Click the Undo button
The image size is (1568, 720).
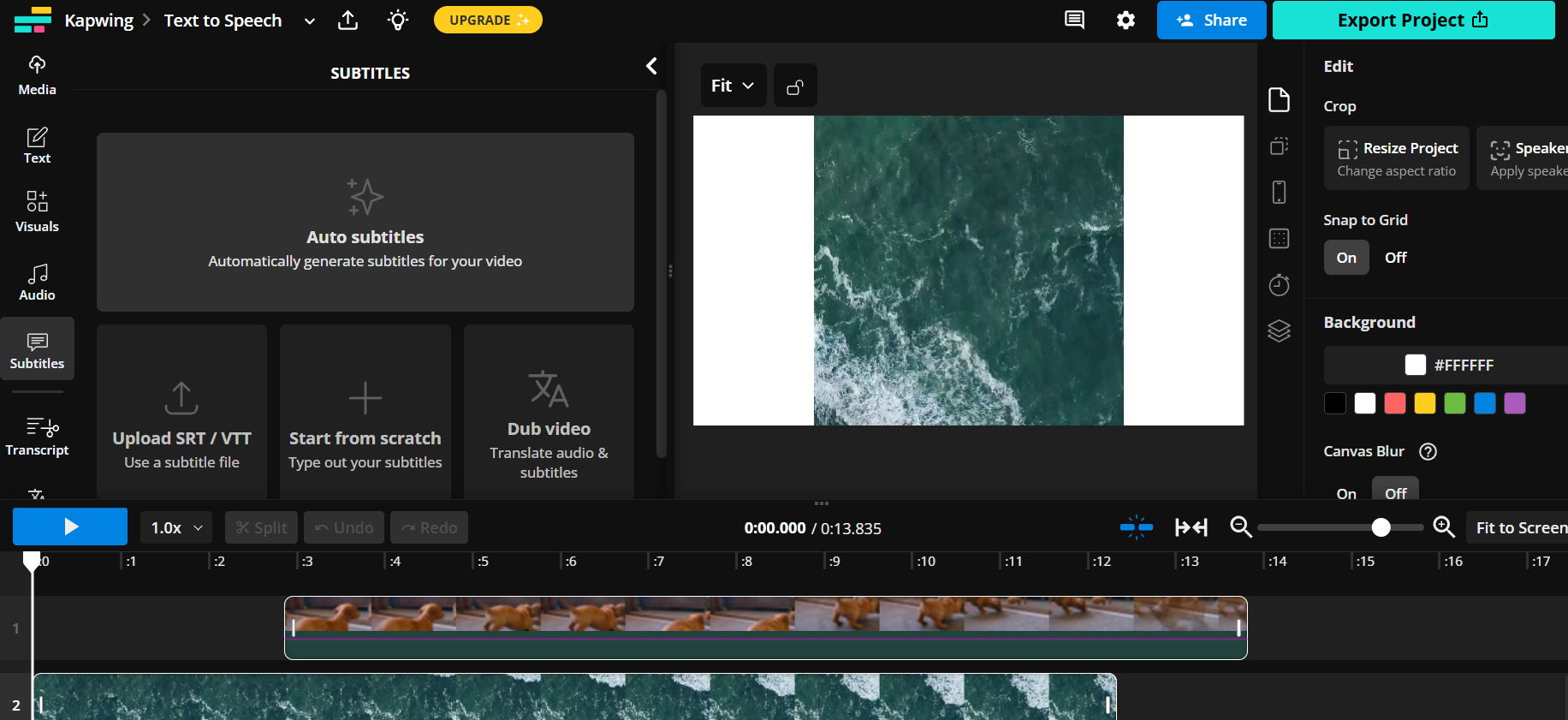[344, 528]
